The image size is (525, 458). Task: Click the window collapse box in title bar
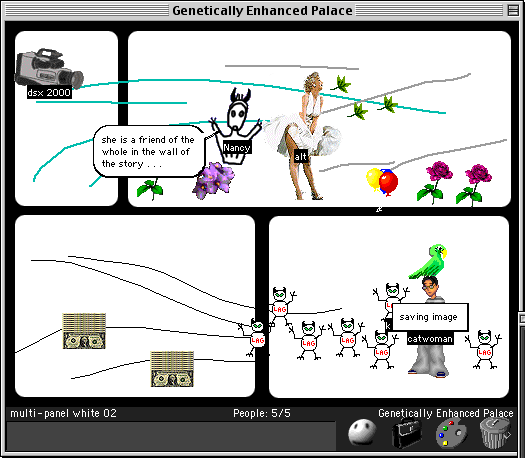click(x=513, y=10)
